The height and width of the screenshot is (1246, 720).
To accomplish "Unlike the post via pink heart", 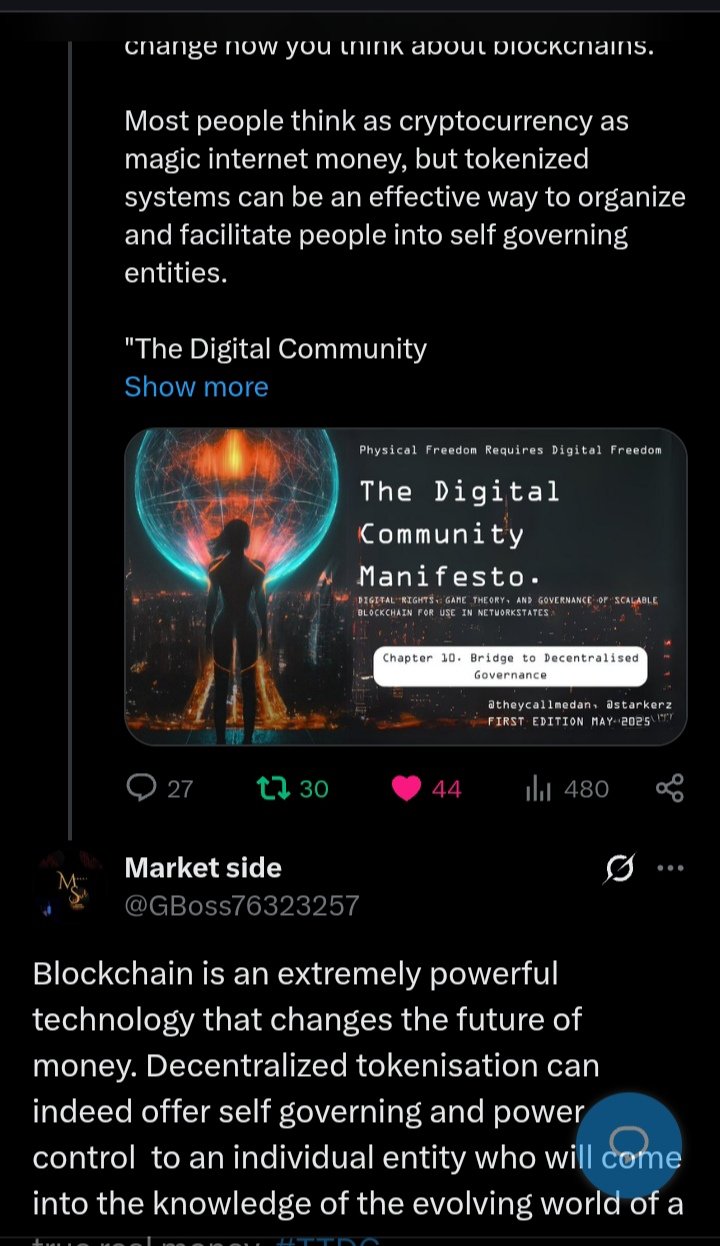I will [406, 789].
